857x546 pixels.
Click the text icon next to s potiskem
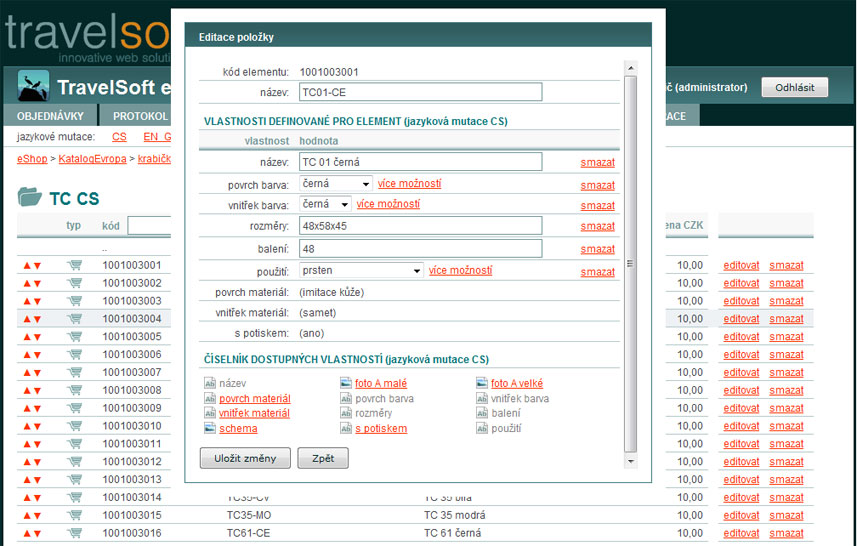(x=345, y=428)
